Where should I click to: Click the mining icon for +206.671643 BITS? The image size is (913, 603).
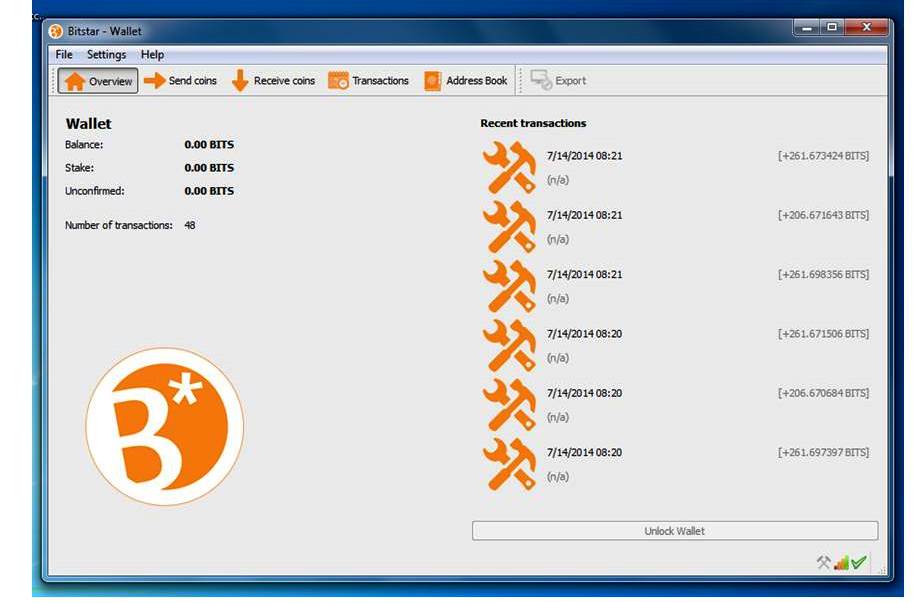pos(509,226)
